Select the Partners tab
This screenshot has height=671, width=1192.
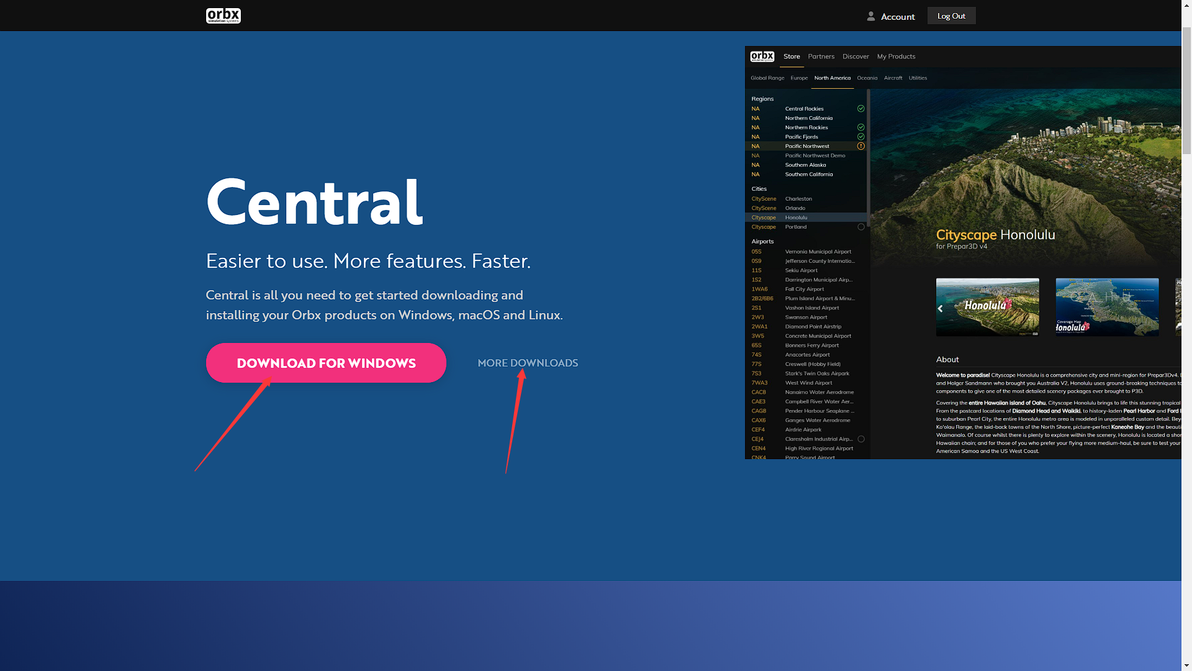tap(821, 56)
